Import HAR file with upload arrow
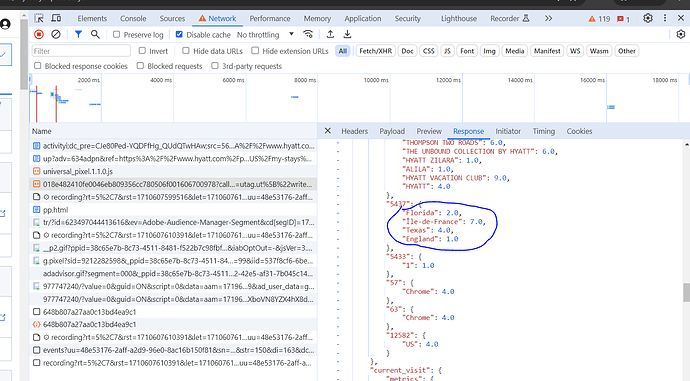The image size is (690, 381). (x=330, y=34)
